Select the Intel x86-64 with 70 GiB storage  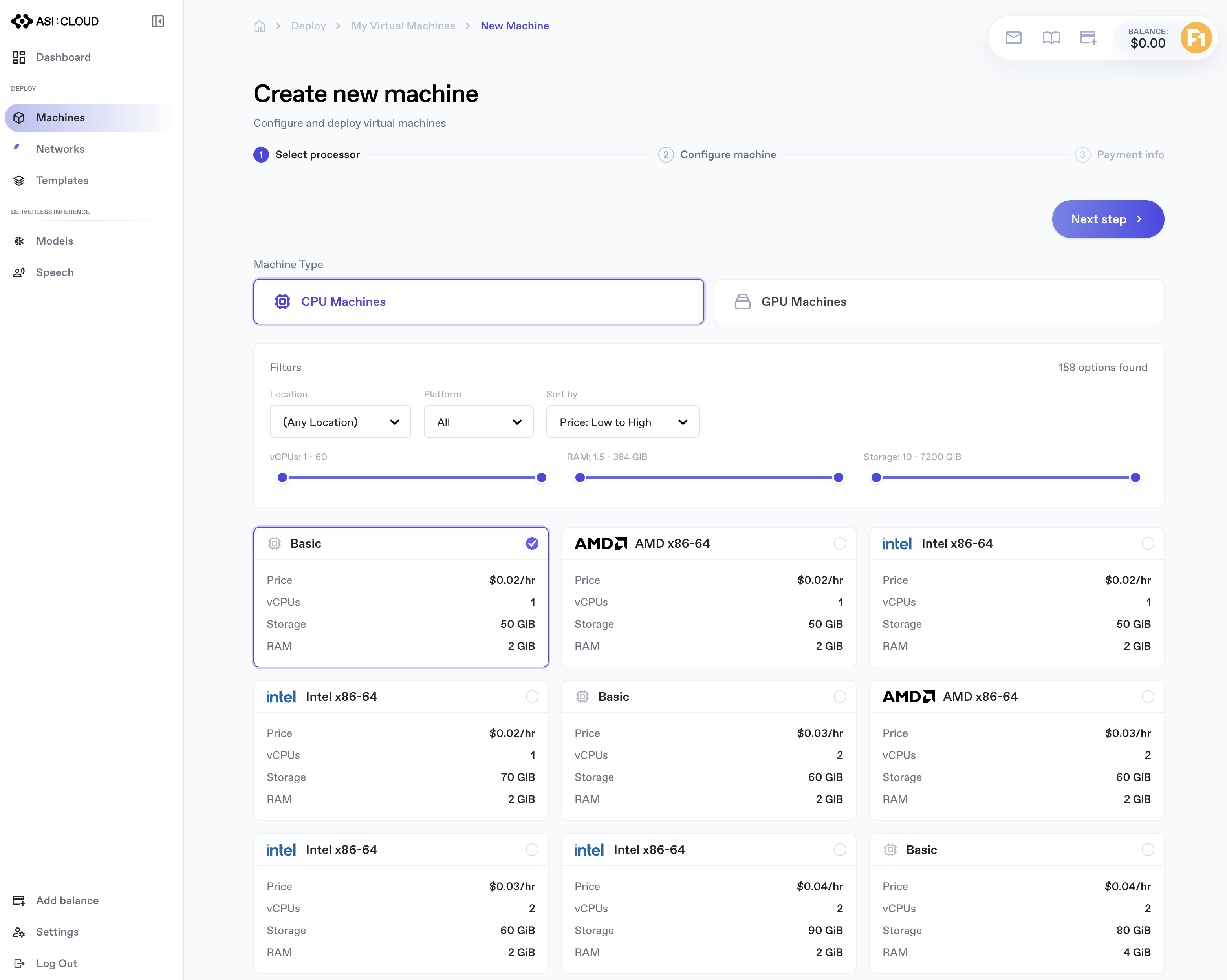point(401,750)
